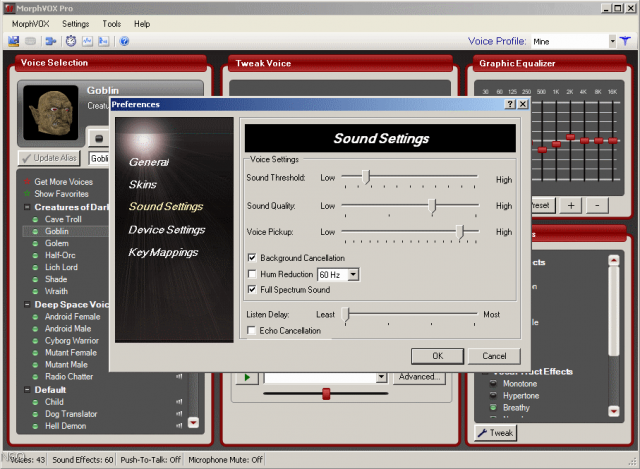
Task: Click the Sound Quality slider handle
Action: click(432, 206)
